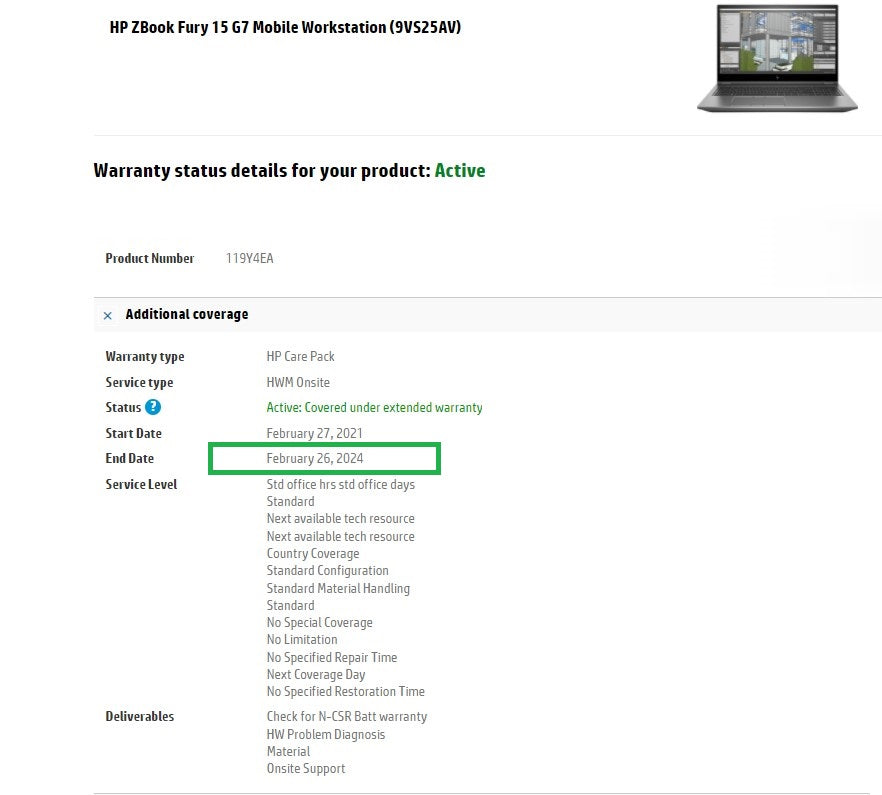Screen dimensions: 882x795
Task: Click the green Active warranty status word
Action: 460,170
